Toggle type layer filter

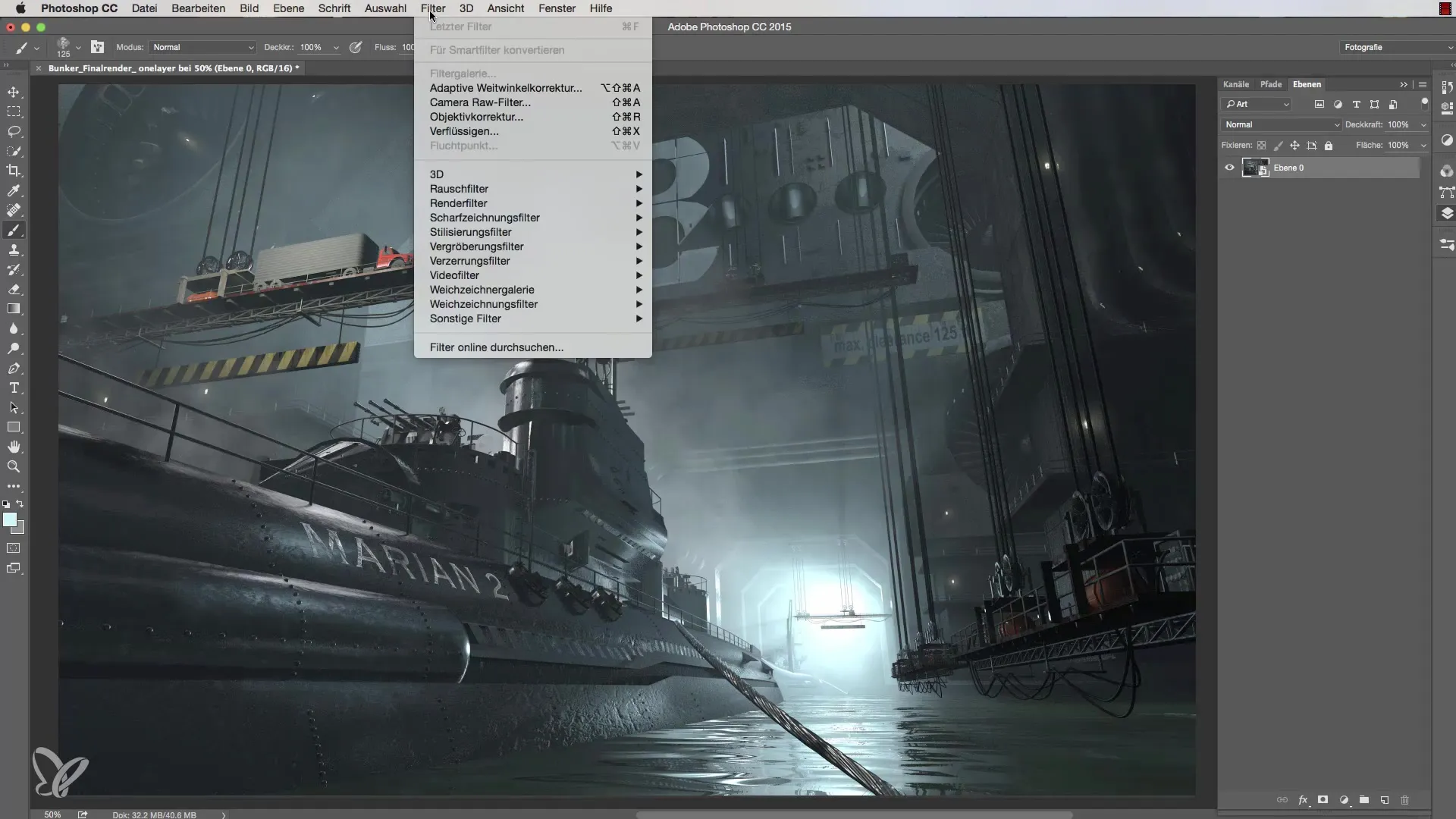(1356, 105)
